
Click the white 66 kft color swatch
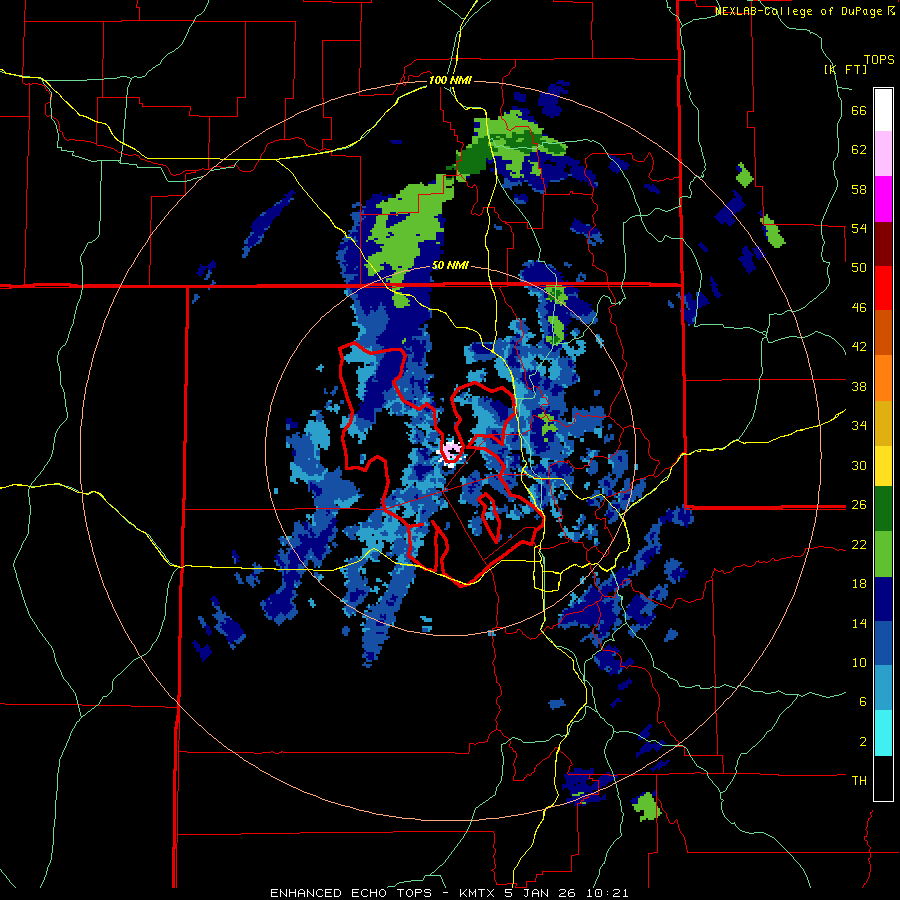click(x=883, y=110)
